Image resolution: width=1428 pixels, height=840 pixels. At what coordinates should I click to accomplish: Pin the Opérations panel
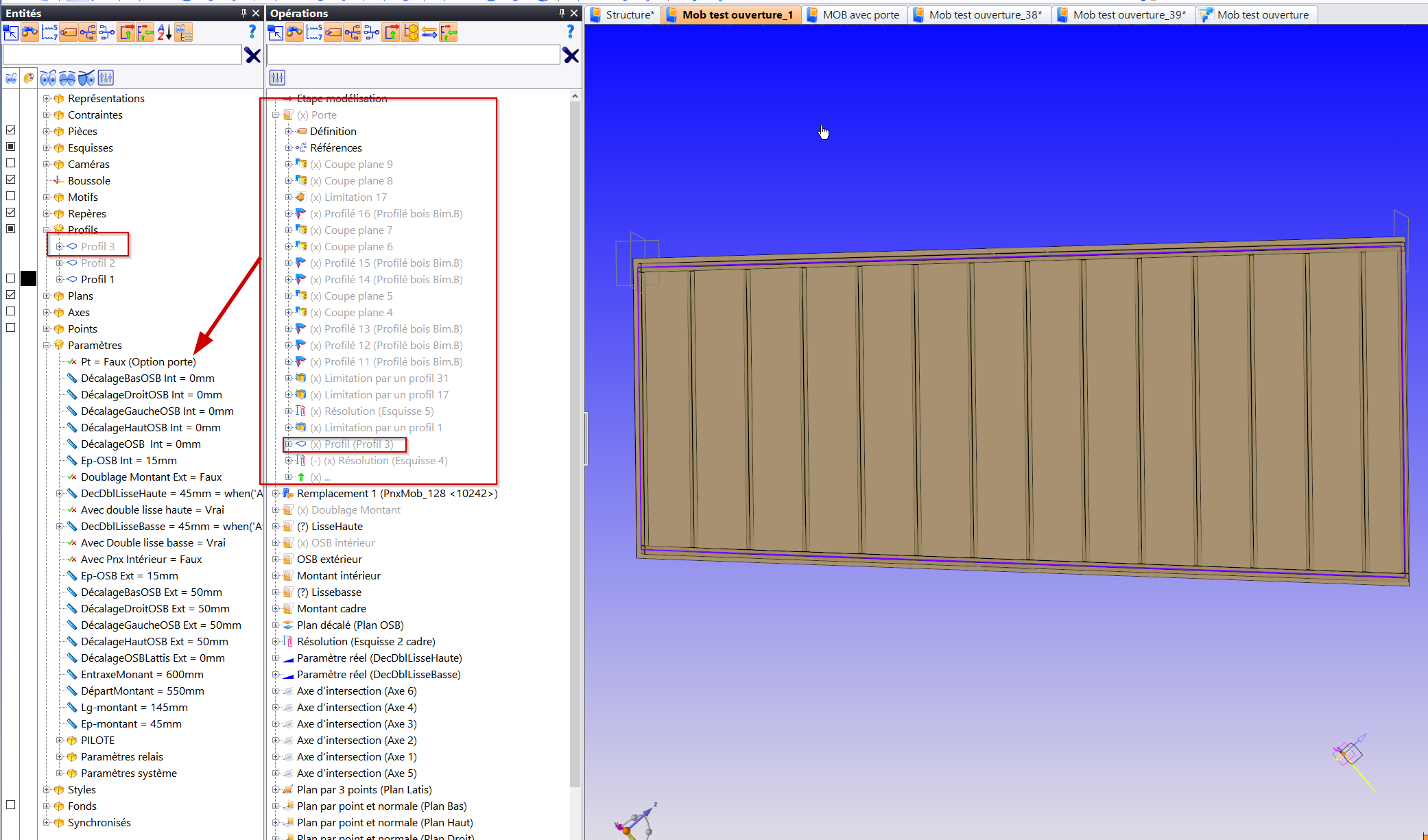(562, 13)
